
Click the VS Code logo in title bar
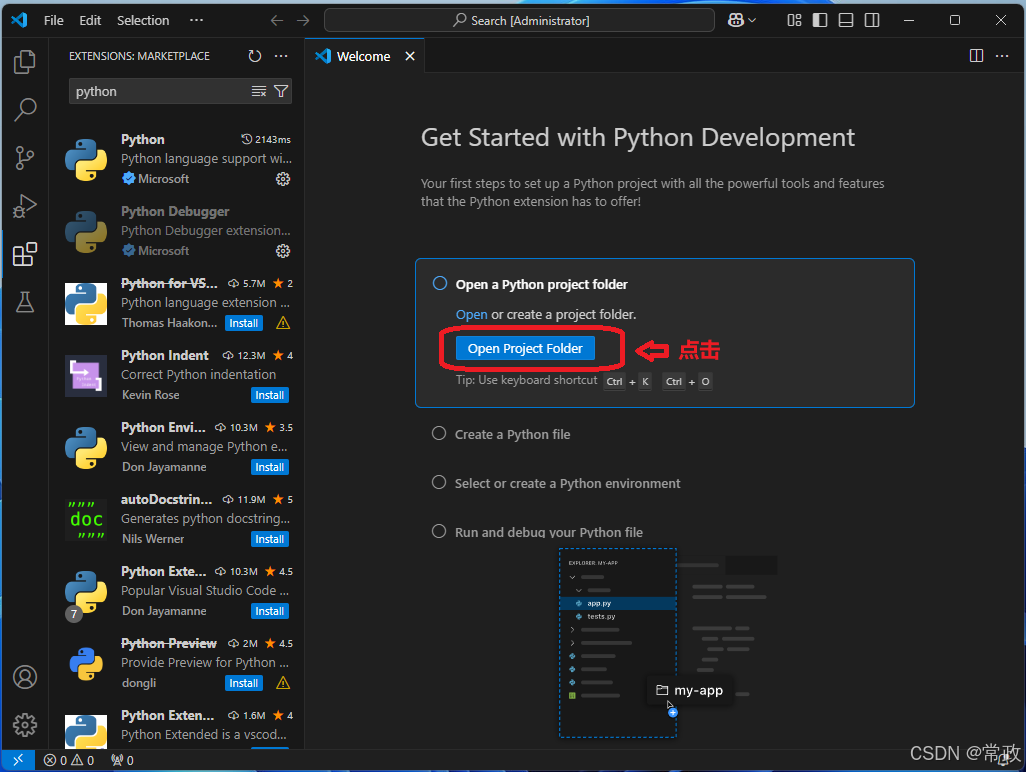[x=19, y=20]
